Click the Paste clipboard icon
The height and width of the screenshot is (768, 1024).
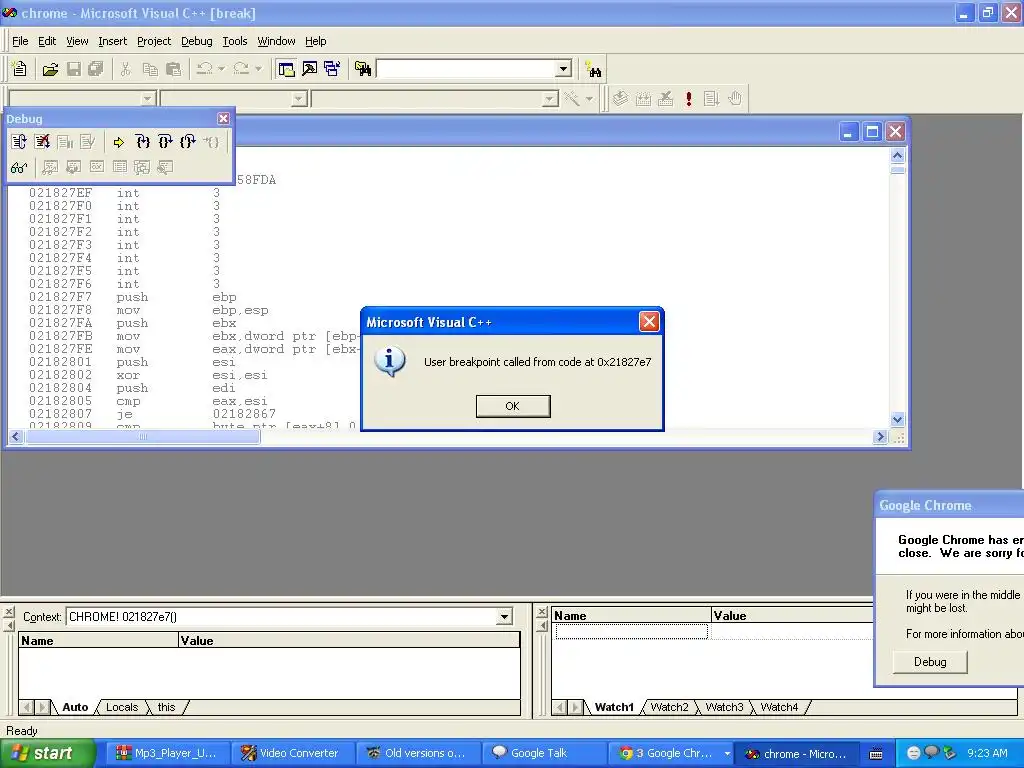[173, 69]
